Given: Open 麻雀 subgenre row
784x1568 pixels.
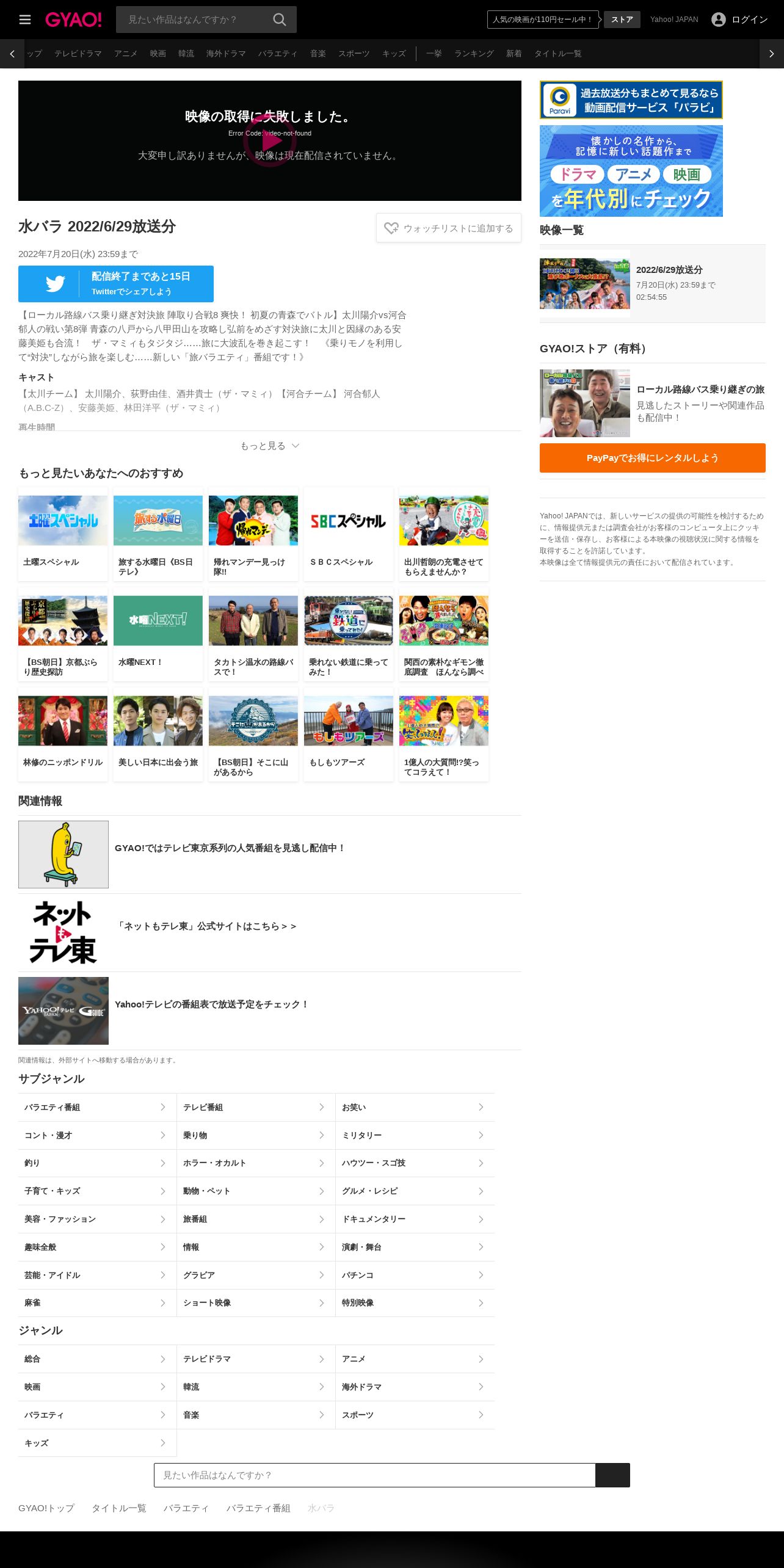Looking at the screenshot, I should coord(97,1302).
